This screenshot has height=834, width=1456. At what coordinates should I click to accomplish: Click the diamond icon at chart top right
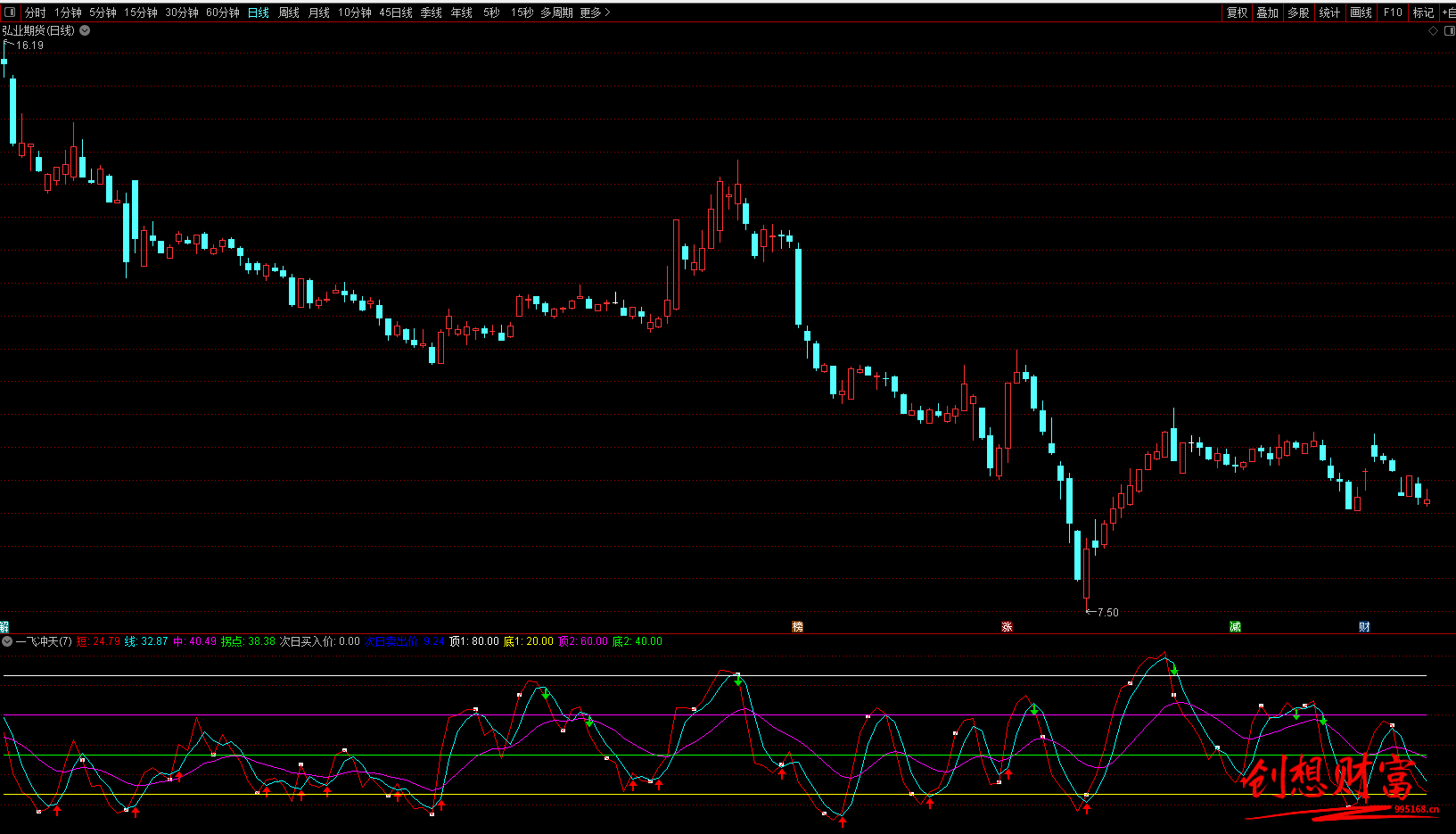click(1434, 30)
